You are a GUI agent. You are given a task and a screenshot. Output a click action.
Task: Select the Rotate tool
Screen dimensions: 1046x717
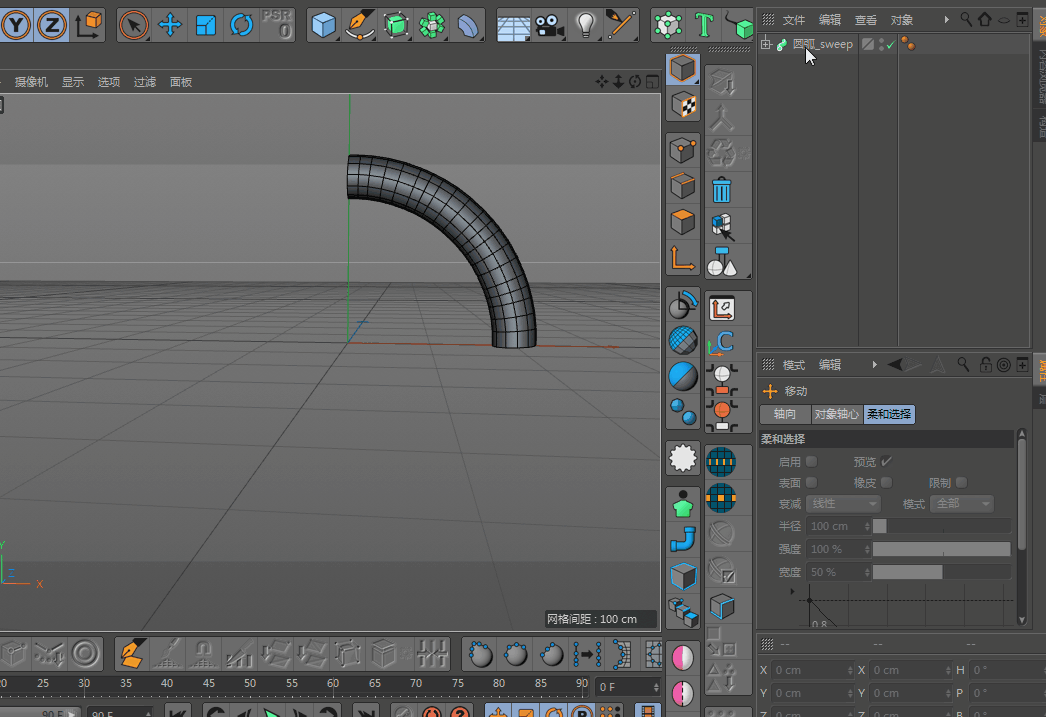click(x=241, y=25)
